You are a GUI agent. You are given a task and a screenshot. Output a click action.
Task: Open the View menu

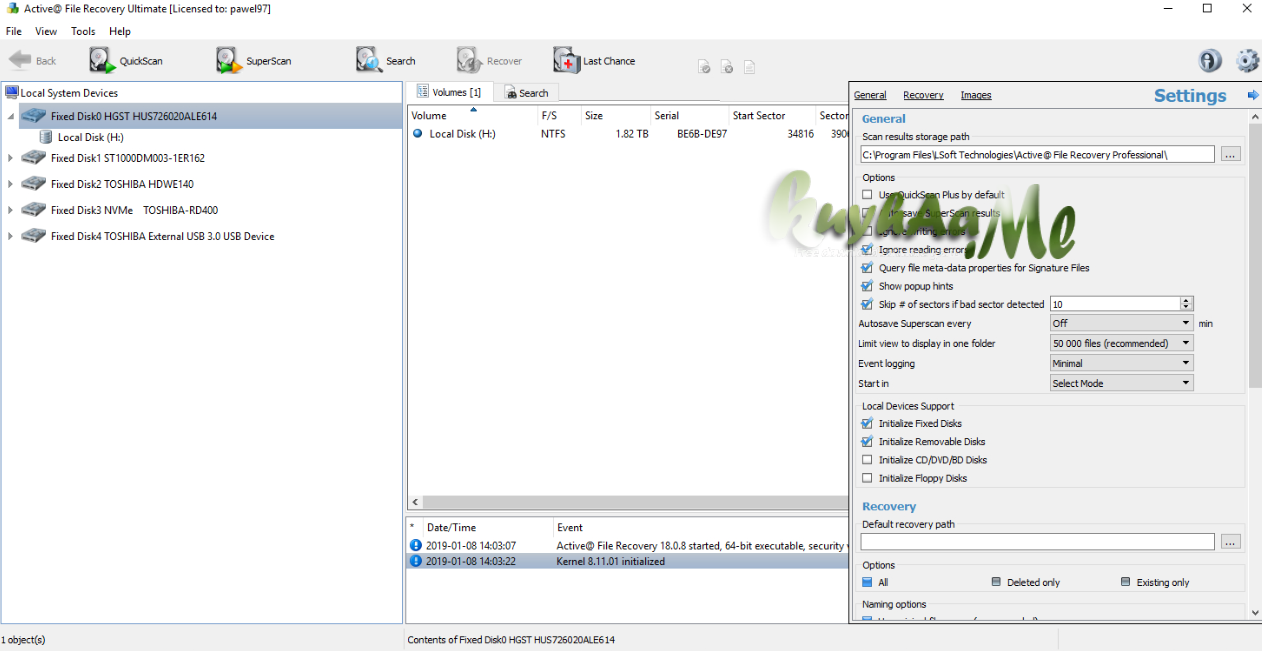coord(46,31)
